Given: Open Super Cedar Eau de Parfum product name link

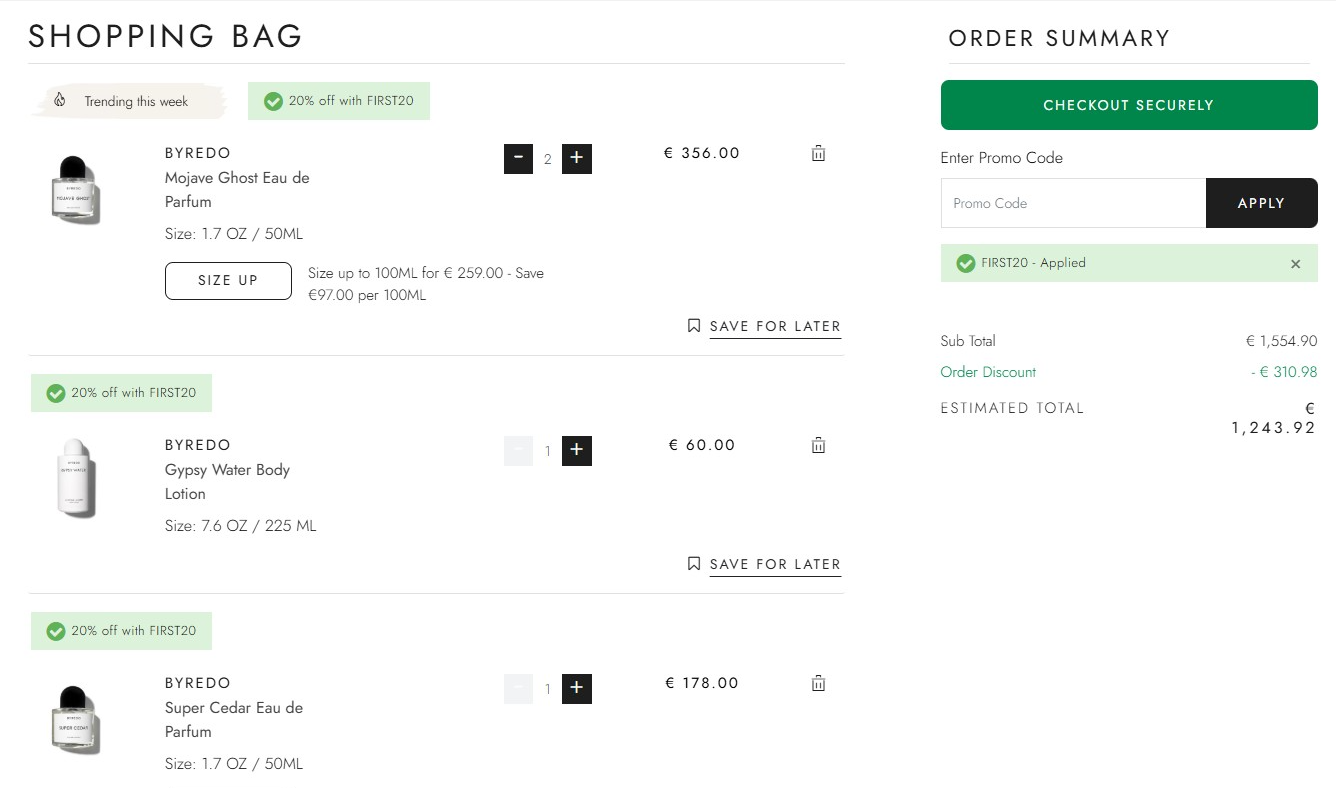Looking at the screenshot, I should click(234, 720).
